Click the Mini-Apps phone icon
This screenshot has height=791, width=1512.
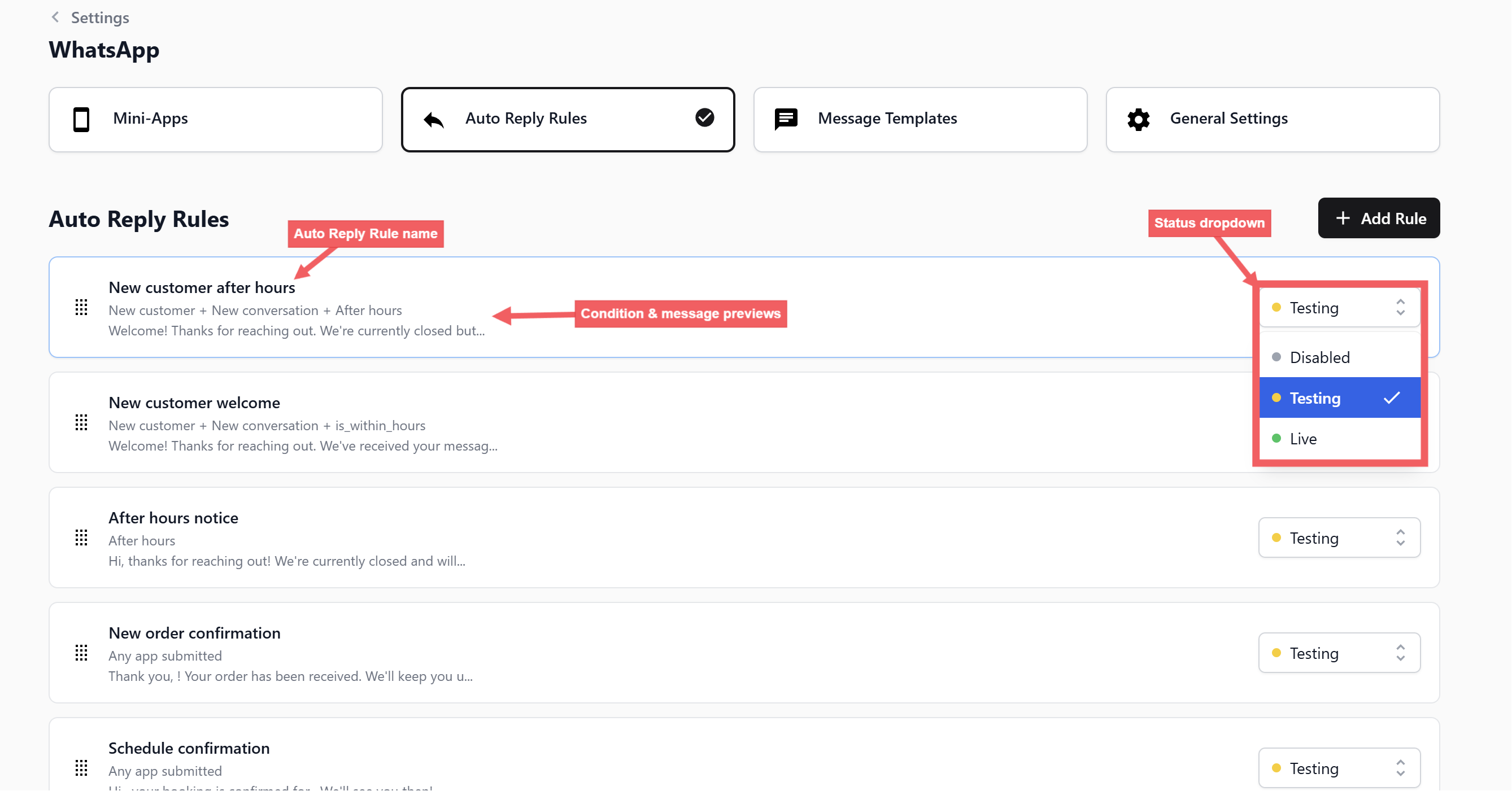81,119
